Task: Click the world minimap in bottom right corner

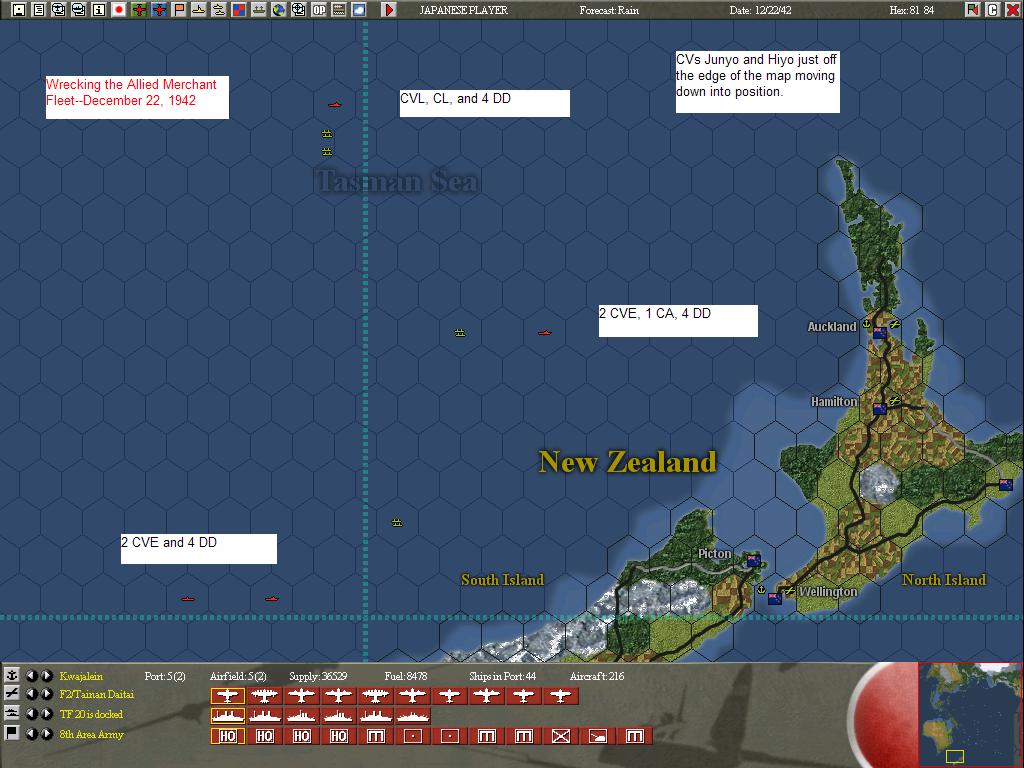Action: [969, 714]
